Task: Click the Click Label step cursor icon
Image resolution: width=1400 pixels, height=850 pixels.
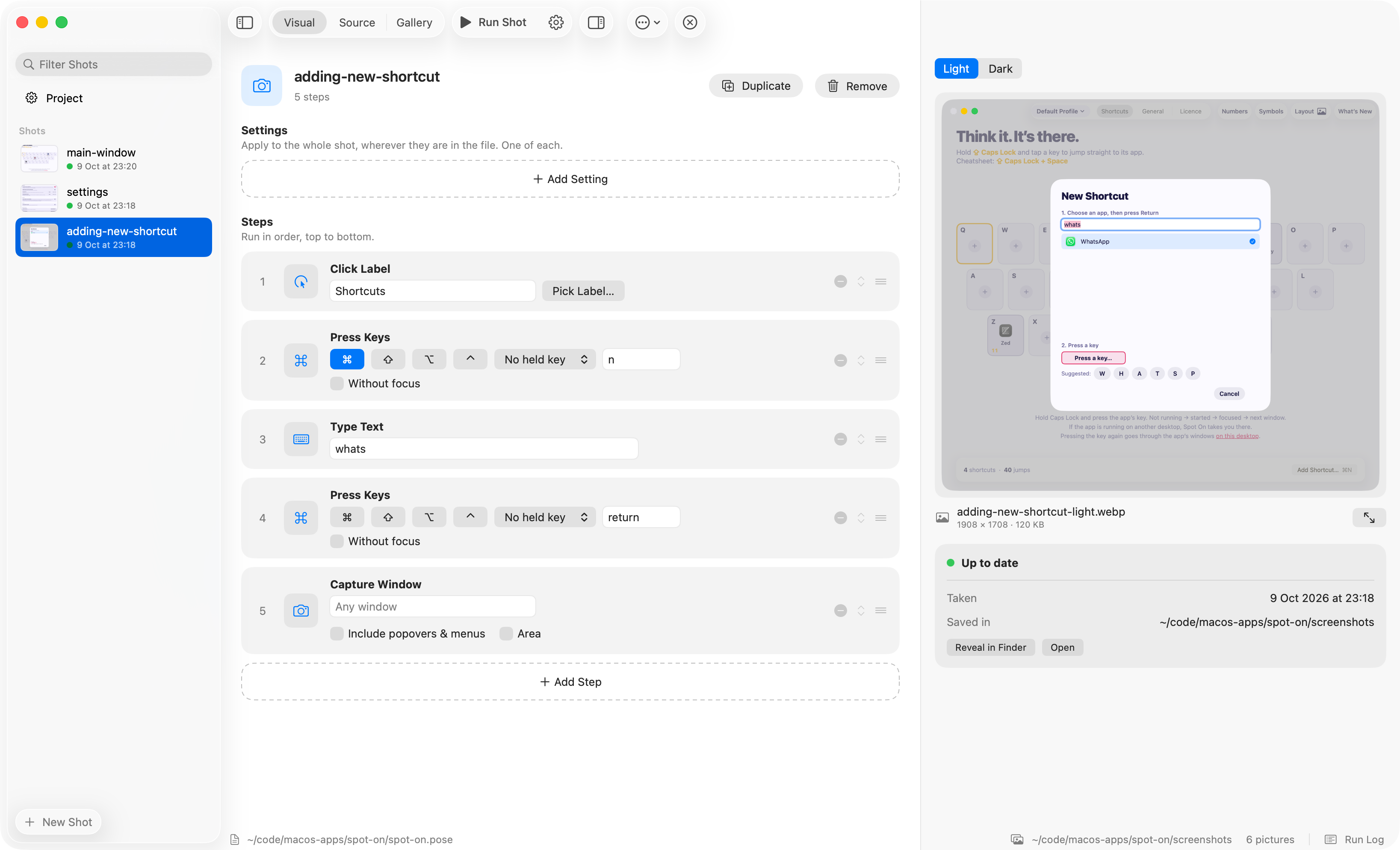Action: tap(301, 281)
